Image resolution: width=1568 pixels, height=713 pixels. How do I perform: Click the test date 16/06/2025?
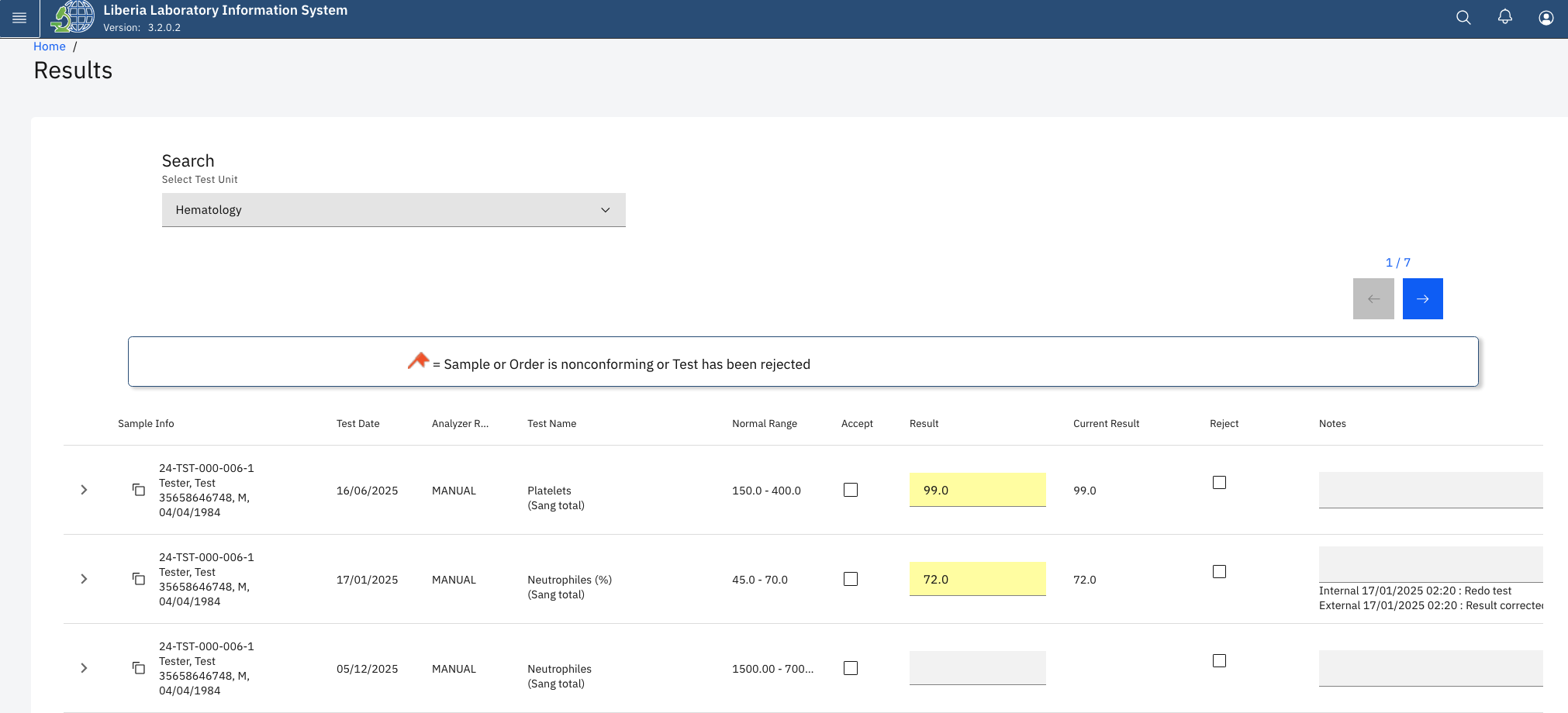coord(367,491)
